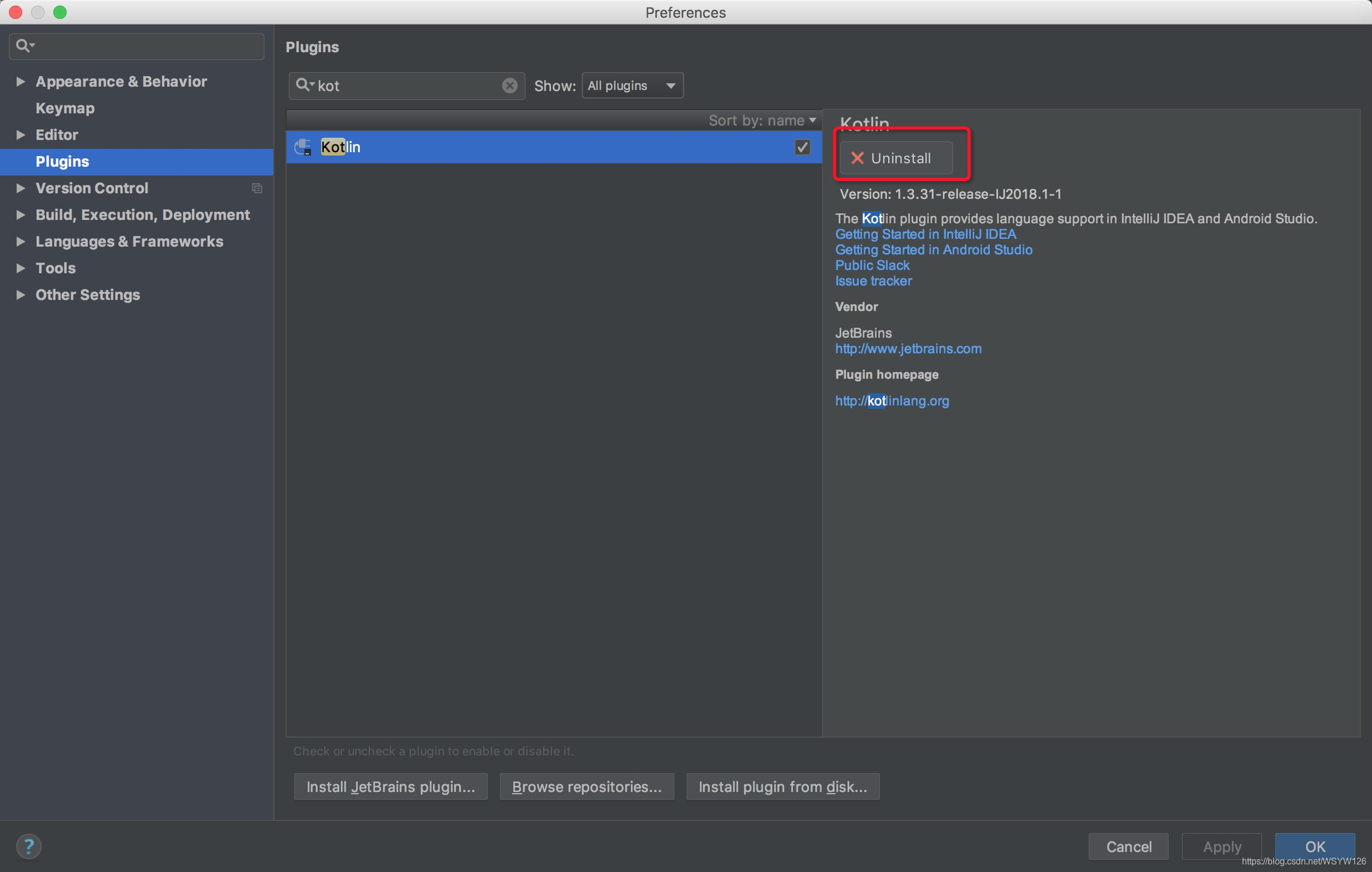Select Plugins in the settings sidebar

coord(62,162)
